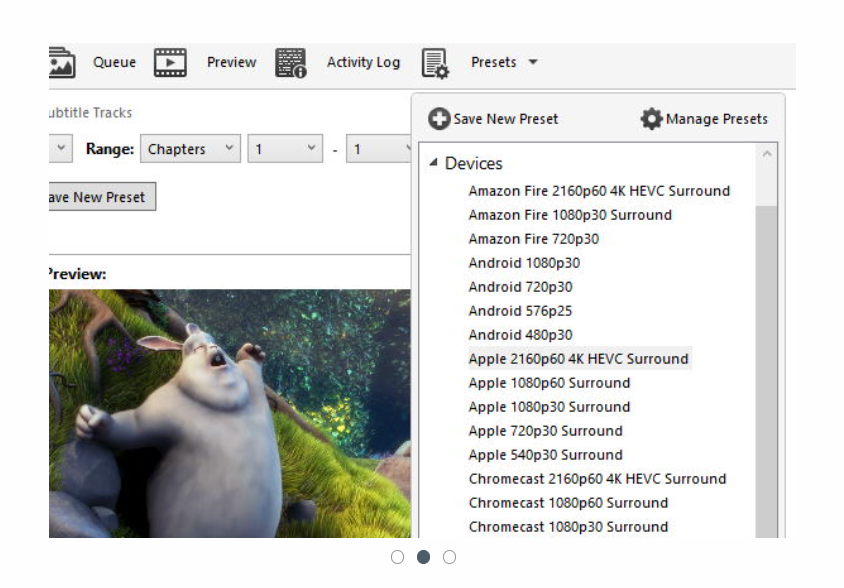
Task: Select Android 576p25 preset
Action: [520, 311]
